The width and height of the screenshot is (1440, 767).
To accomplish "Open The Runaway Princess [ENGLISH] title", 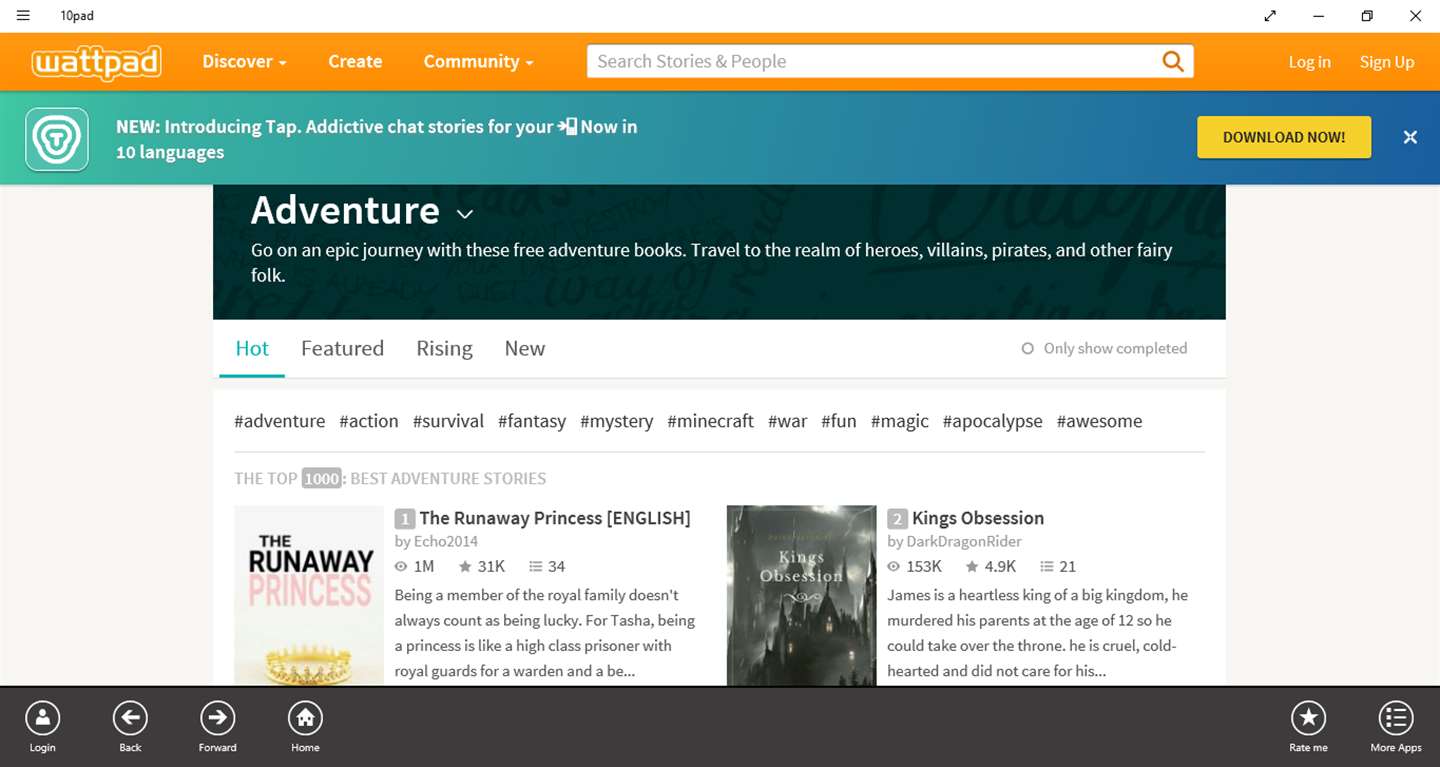I will 555,518.
